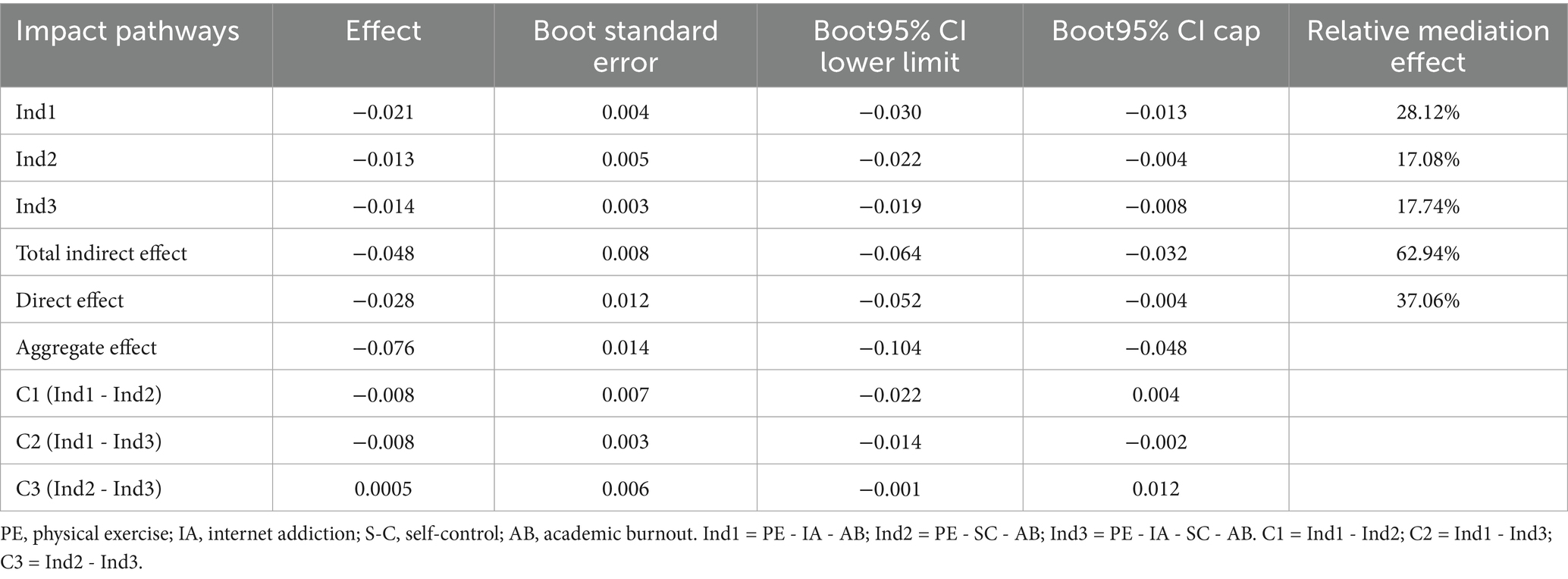Select the Ind3 row label
1568x579 pixels.
click(x=36, y=206)
